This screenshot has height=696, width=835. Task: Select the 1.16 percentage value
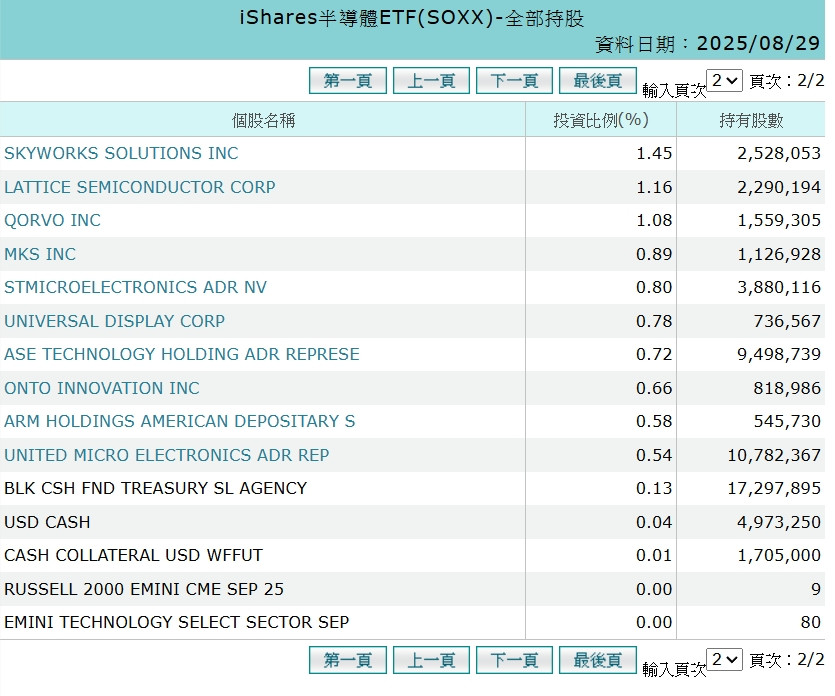[x=654, y=187]
